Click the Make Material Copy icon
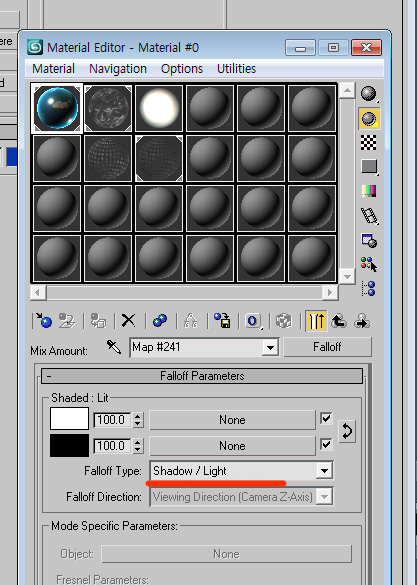417x585 pixels. (x=160, y=321)
